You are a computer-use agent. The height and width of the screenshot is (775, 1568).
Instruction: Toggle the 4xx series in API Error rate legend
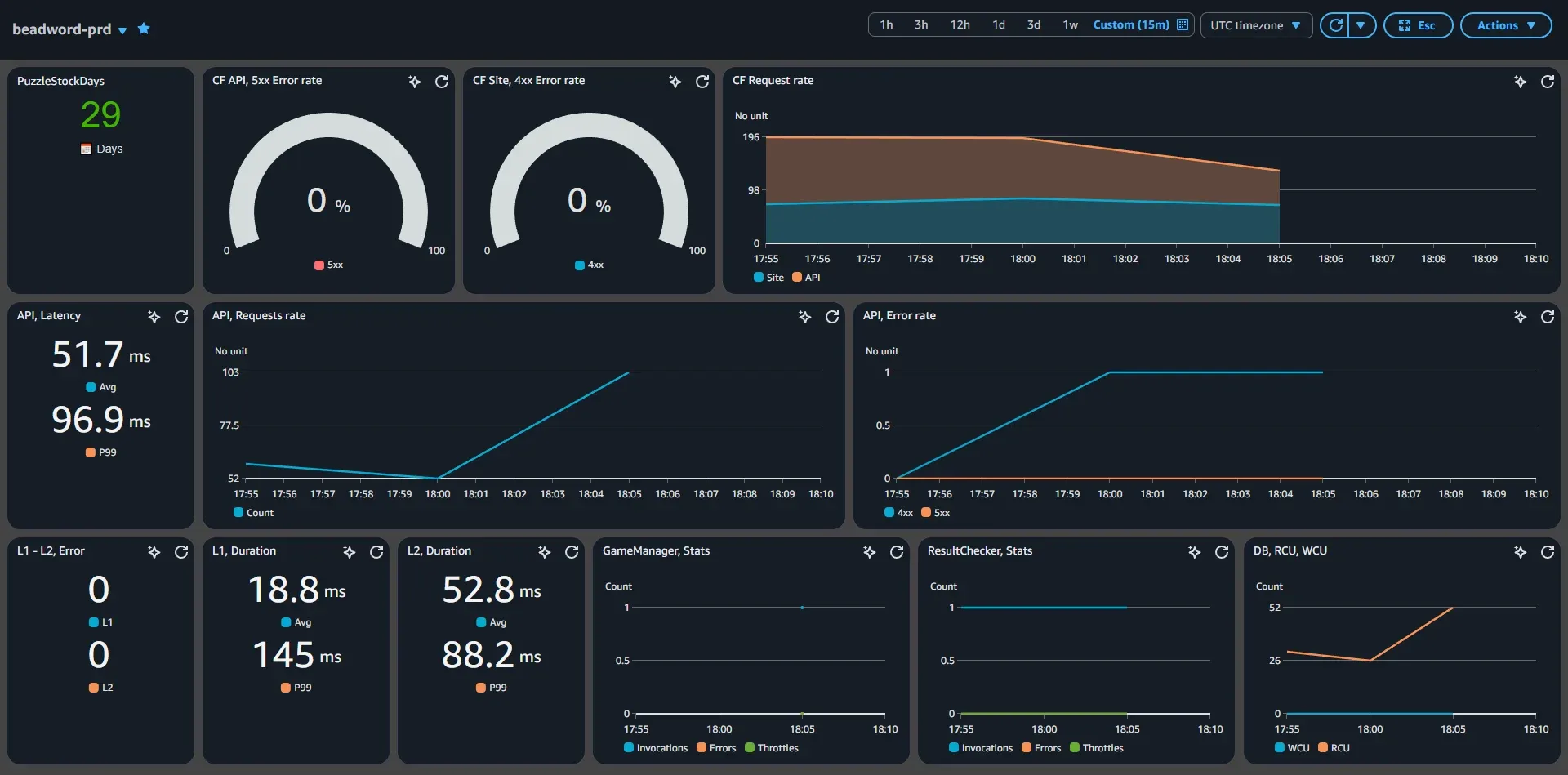(x=898, y=513)
